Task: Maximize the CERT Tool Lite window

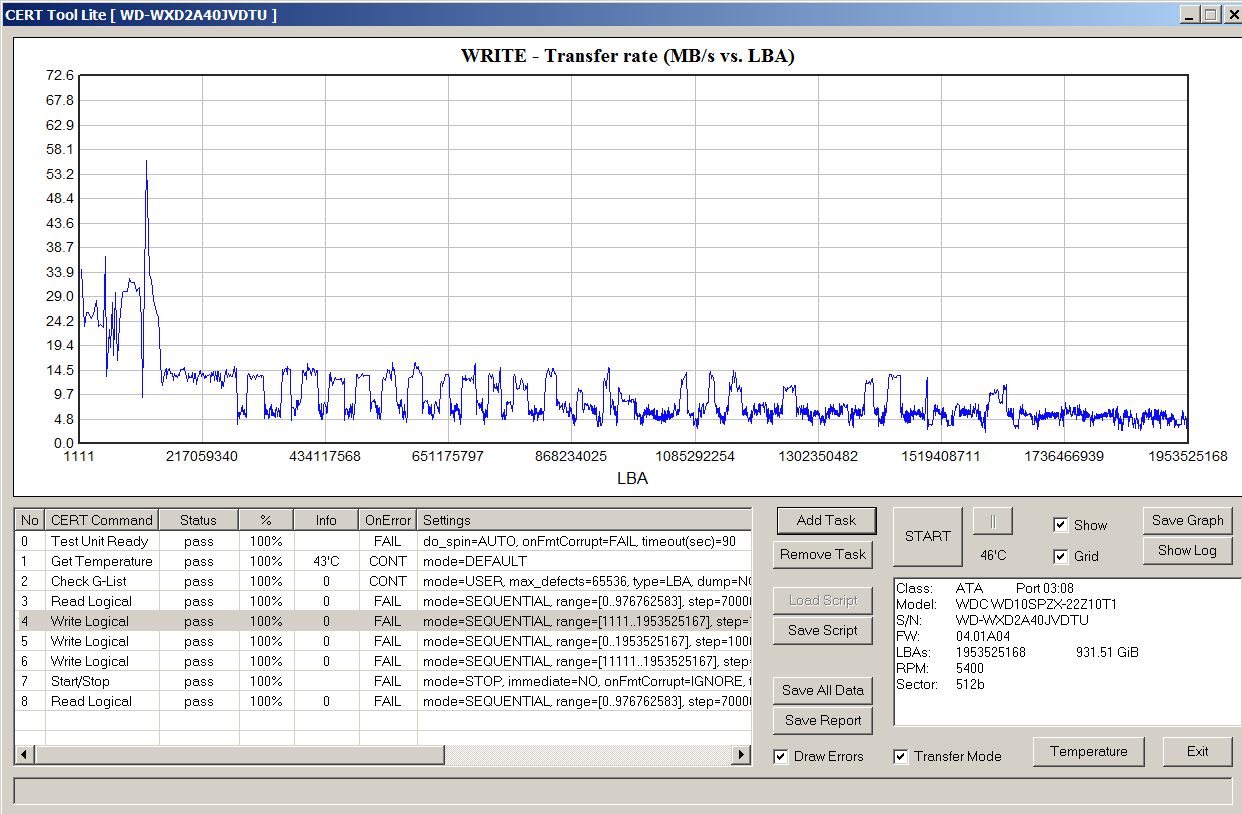Action: [1209, 14]
